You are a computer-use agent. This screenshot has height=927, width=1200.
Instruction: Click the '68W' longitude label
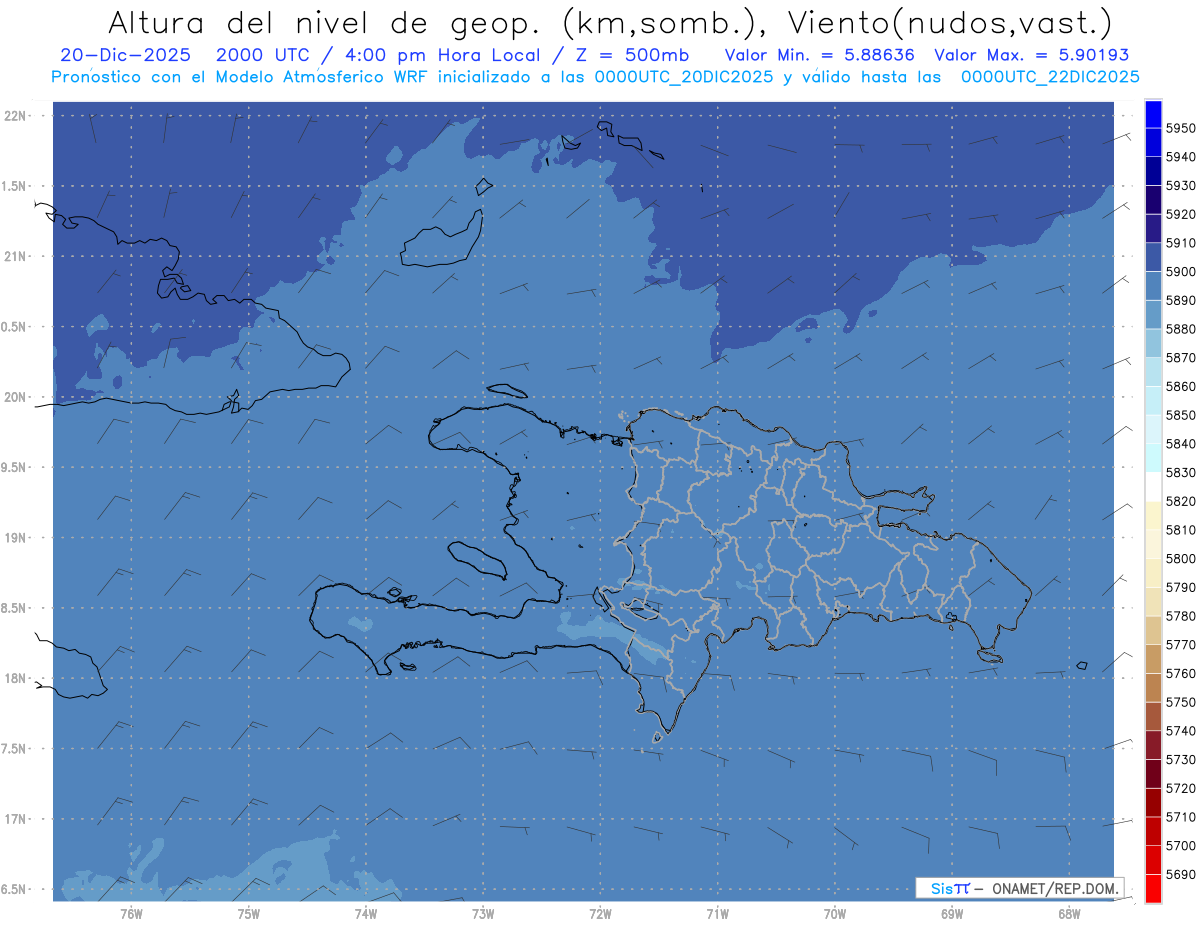point(1069,914)
